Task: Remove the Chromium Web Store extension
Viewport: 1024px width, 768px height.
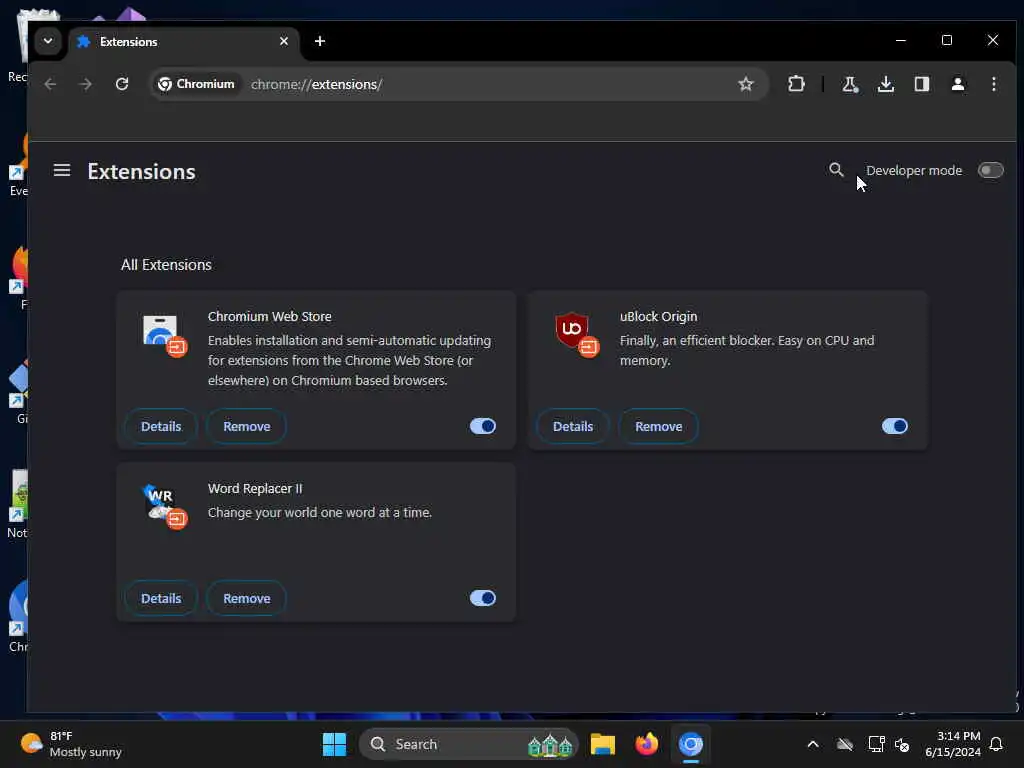Action: (x=247, y=426)
